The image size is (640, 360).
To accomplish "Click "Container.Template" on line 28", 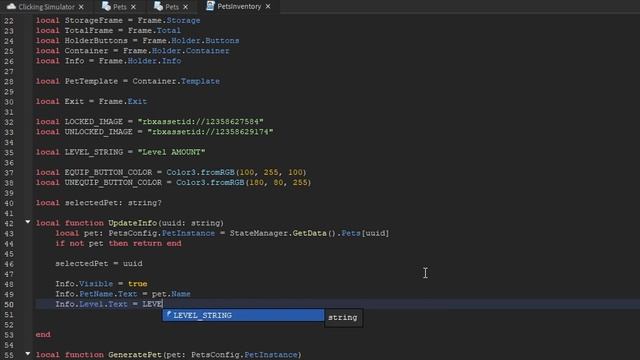I will pos(176,81).
